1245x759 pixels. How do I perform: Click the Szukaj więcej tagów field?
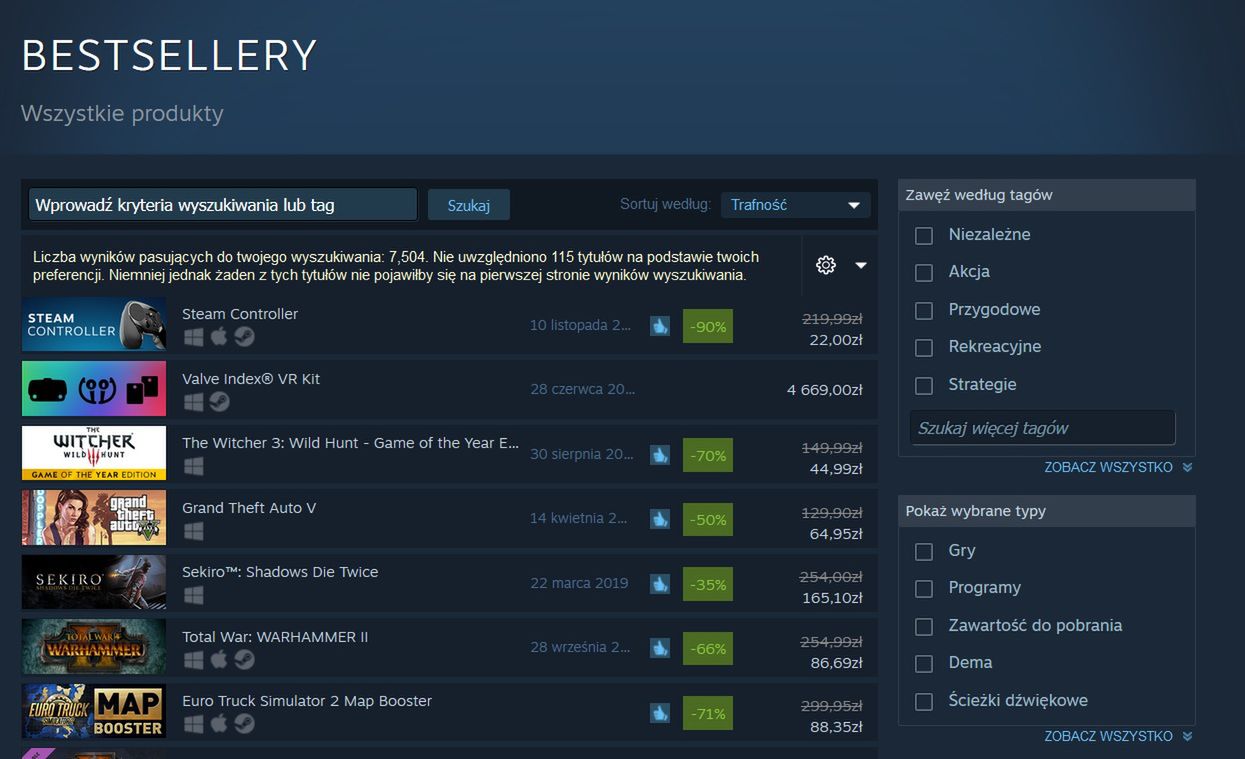coord(1043,428)
